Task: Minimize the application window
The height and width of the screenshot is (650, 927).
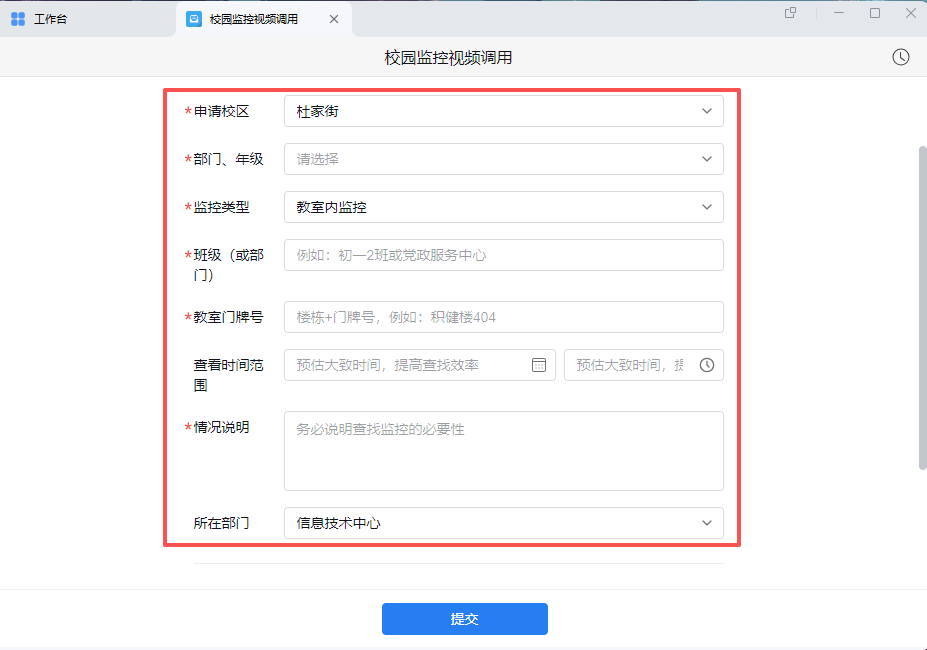Action: click(x=841, y=13)
